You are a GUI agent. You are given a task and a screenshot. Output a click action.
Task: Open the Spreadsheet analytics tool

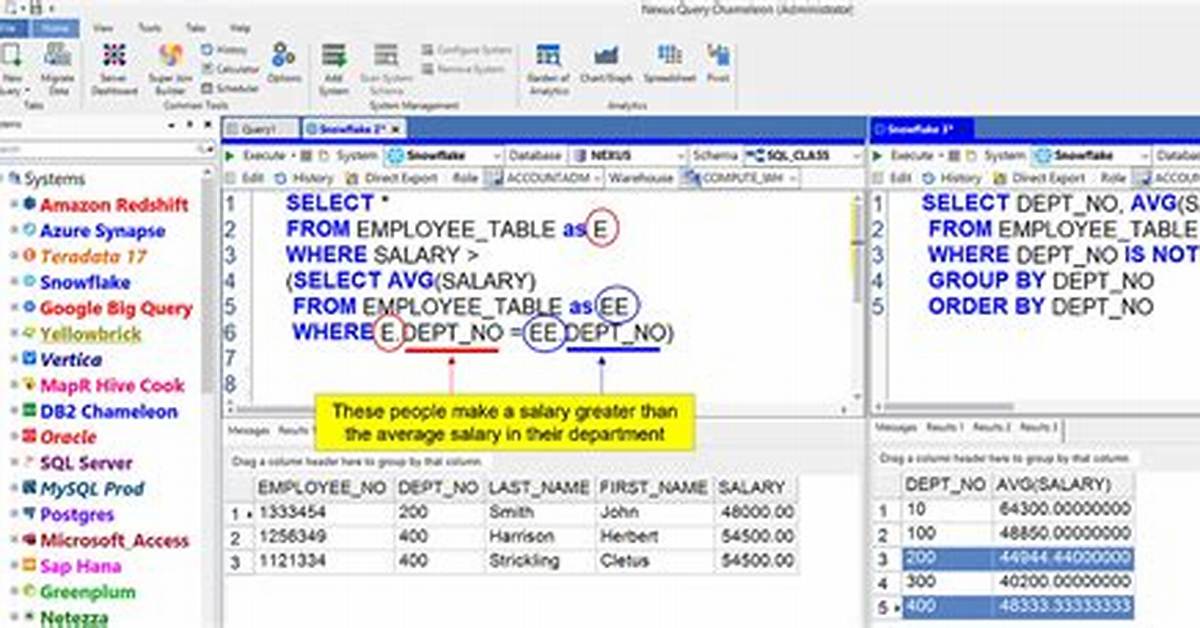click(x=669, y=62)
